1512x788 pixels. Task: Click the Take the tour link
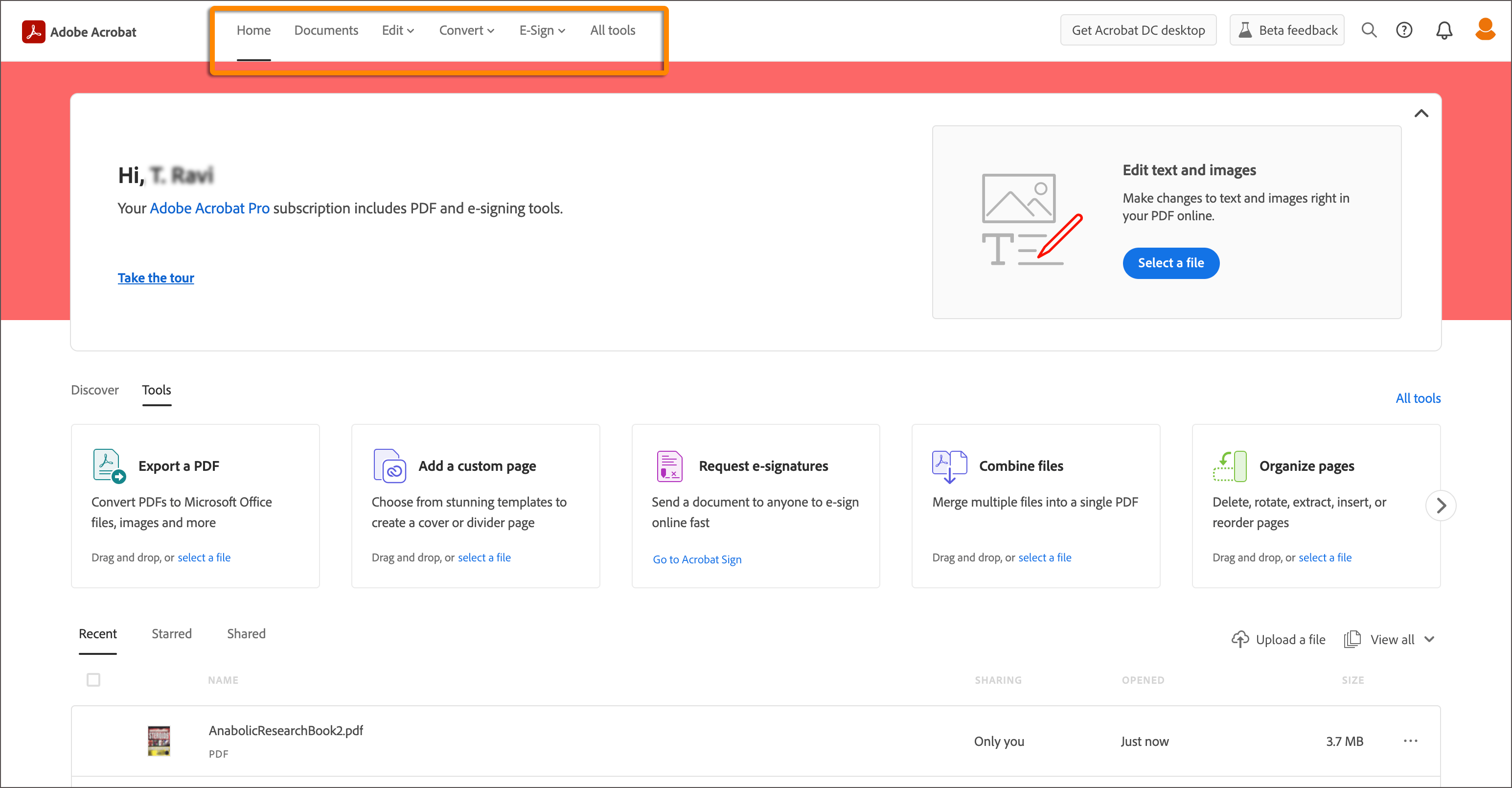point(154,276)
